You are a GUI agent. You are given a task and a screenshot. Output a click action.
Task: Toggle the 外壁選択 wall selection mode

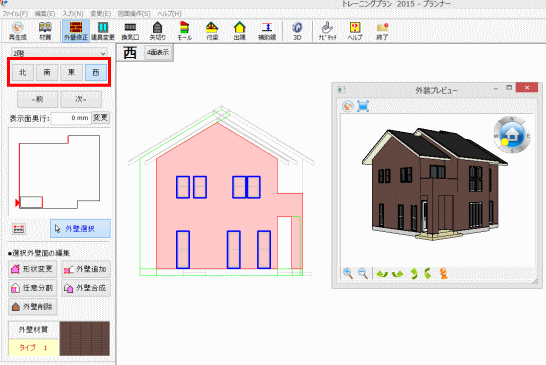(80, 228)
